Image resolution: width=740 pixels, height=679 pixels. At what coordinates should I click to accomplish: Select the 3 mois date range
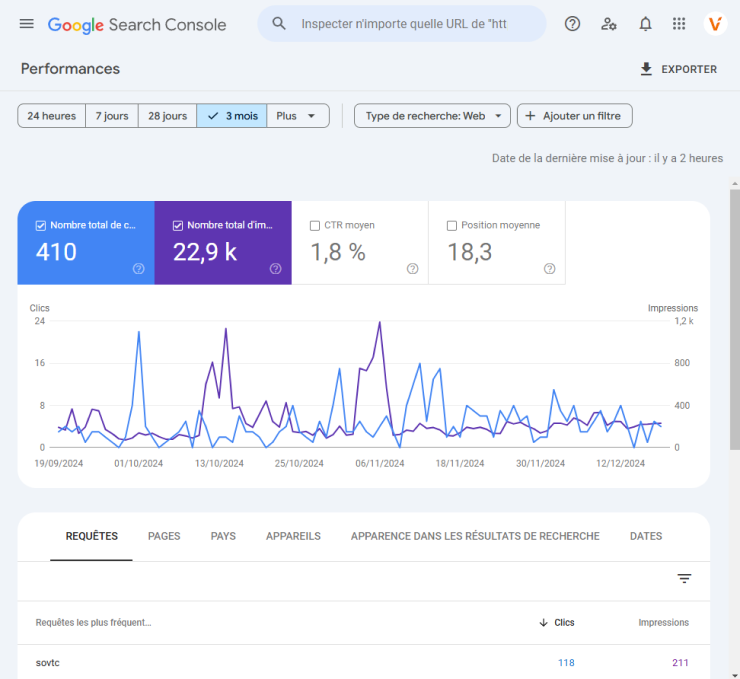(x=232, y=116)
